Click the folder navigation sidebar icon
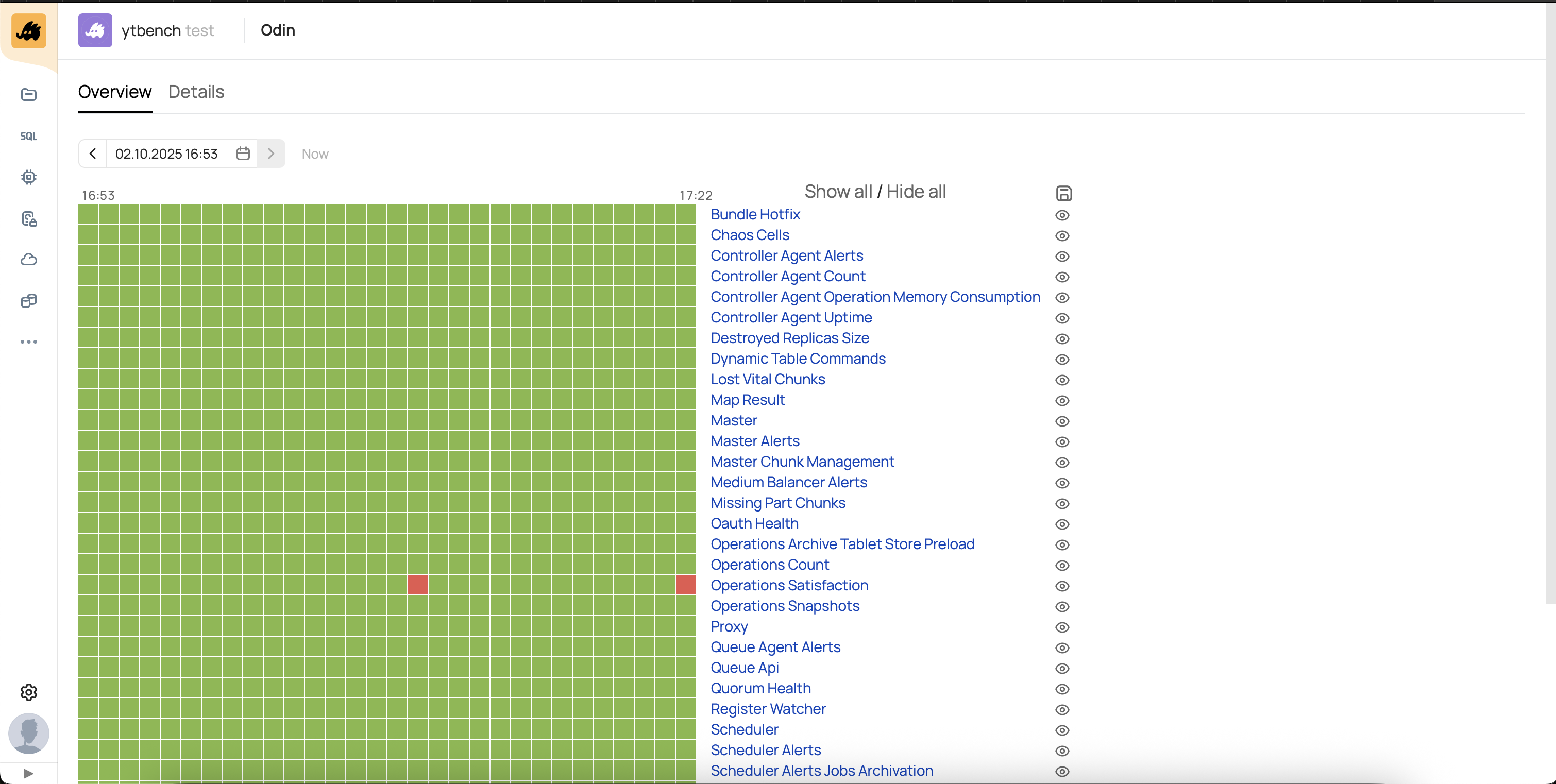This screenshot has width=1556, height=784. coord(28,95)
